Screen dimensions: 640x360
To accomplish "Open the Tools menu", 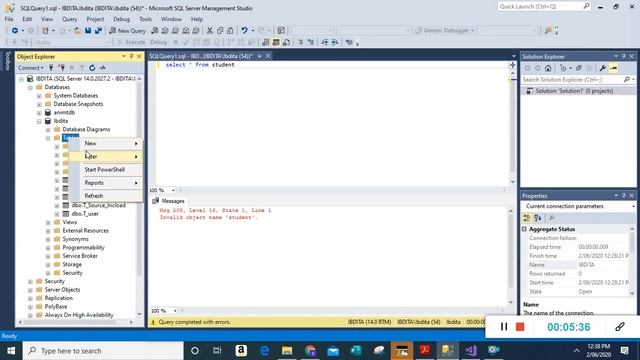I will click(x=145, y=19).
